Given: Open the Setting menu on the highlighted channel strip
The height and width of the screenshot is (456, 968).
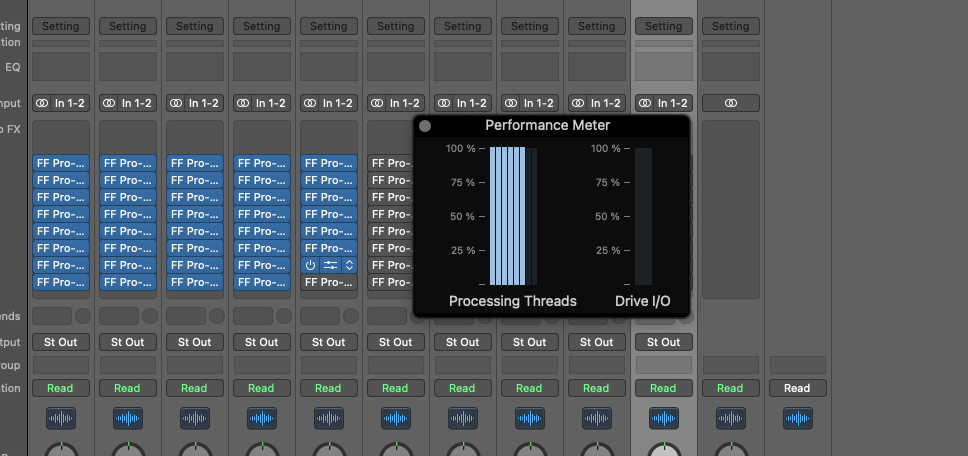Looking at the screenshot, I should point(664,26).
